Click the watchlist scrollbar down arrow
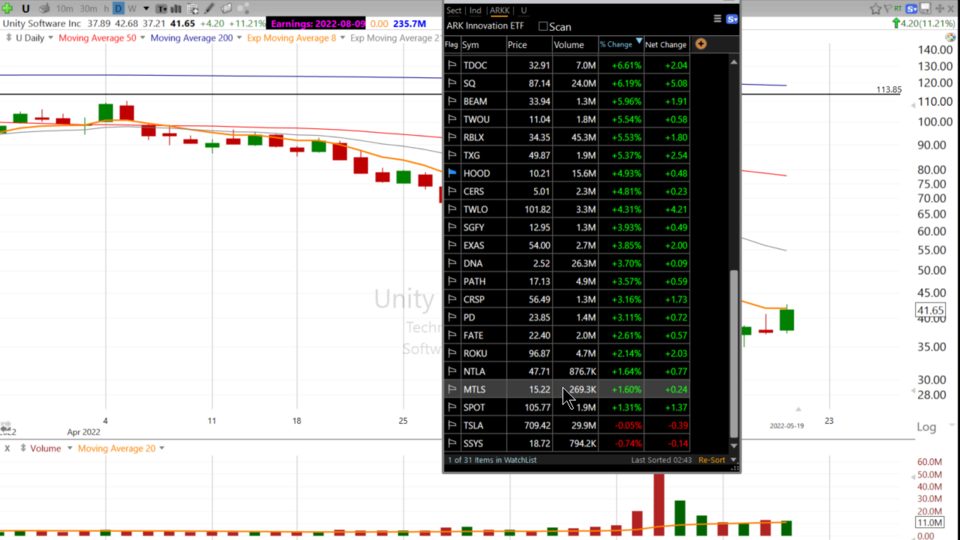The height and width of the screenshot is (540, 960). (733, 446)
